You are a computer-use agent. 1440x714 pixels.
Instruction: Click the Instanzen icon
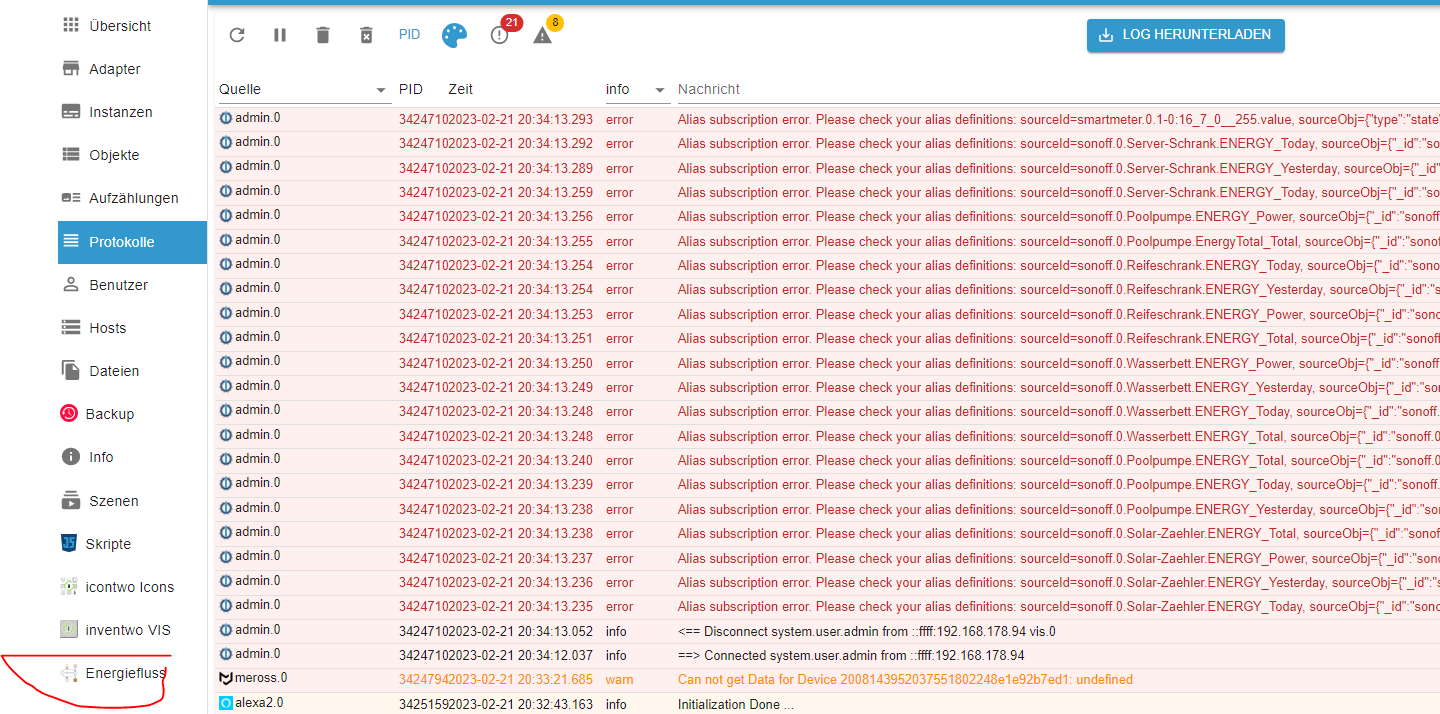pos(71,112)
